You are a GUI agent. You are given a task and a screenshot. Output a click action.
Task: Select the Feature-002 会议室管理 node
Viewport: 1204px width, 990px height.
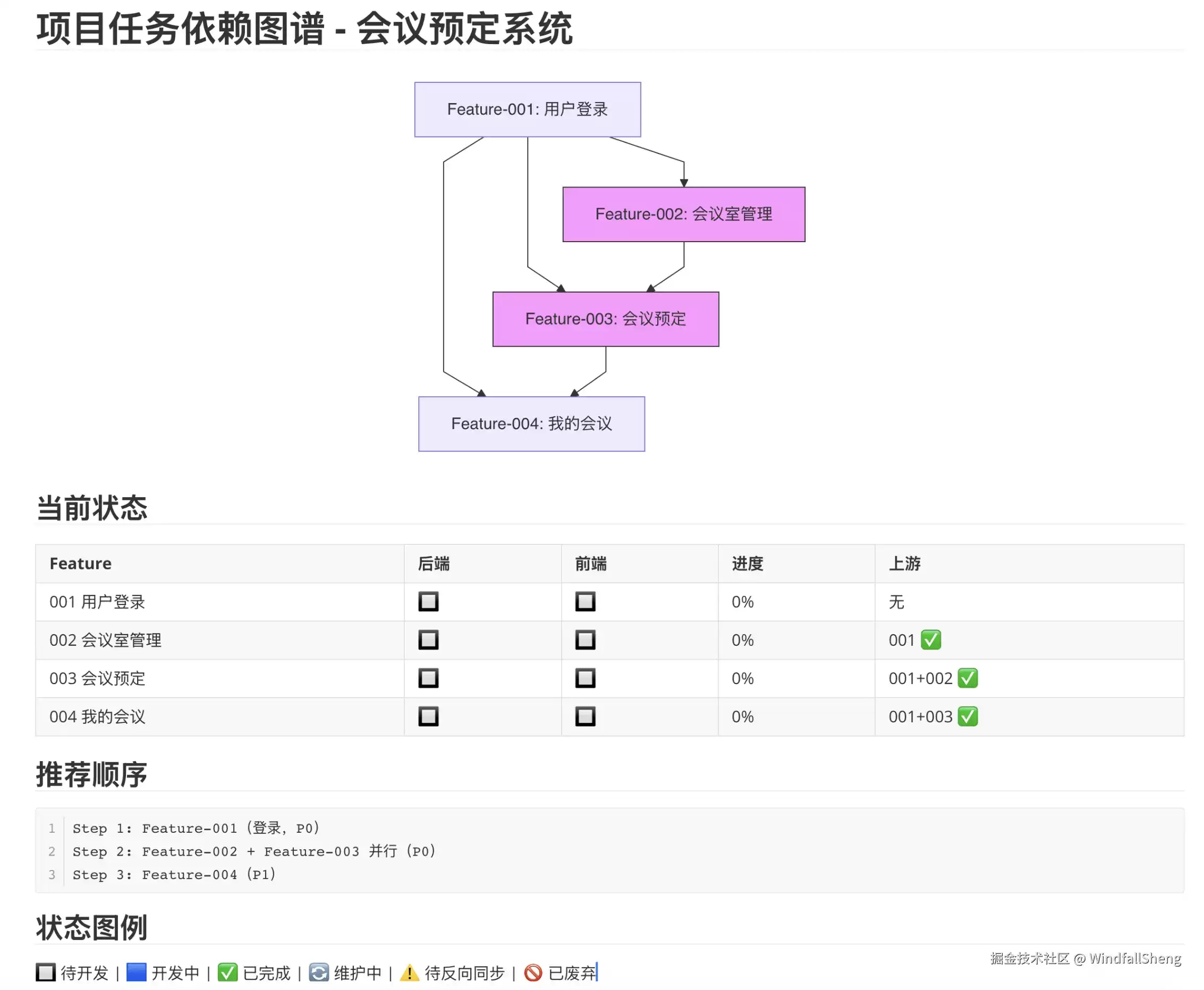[x=683, y=215]
